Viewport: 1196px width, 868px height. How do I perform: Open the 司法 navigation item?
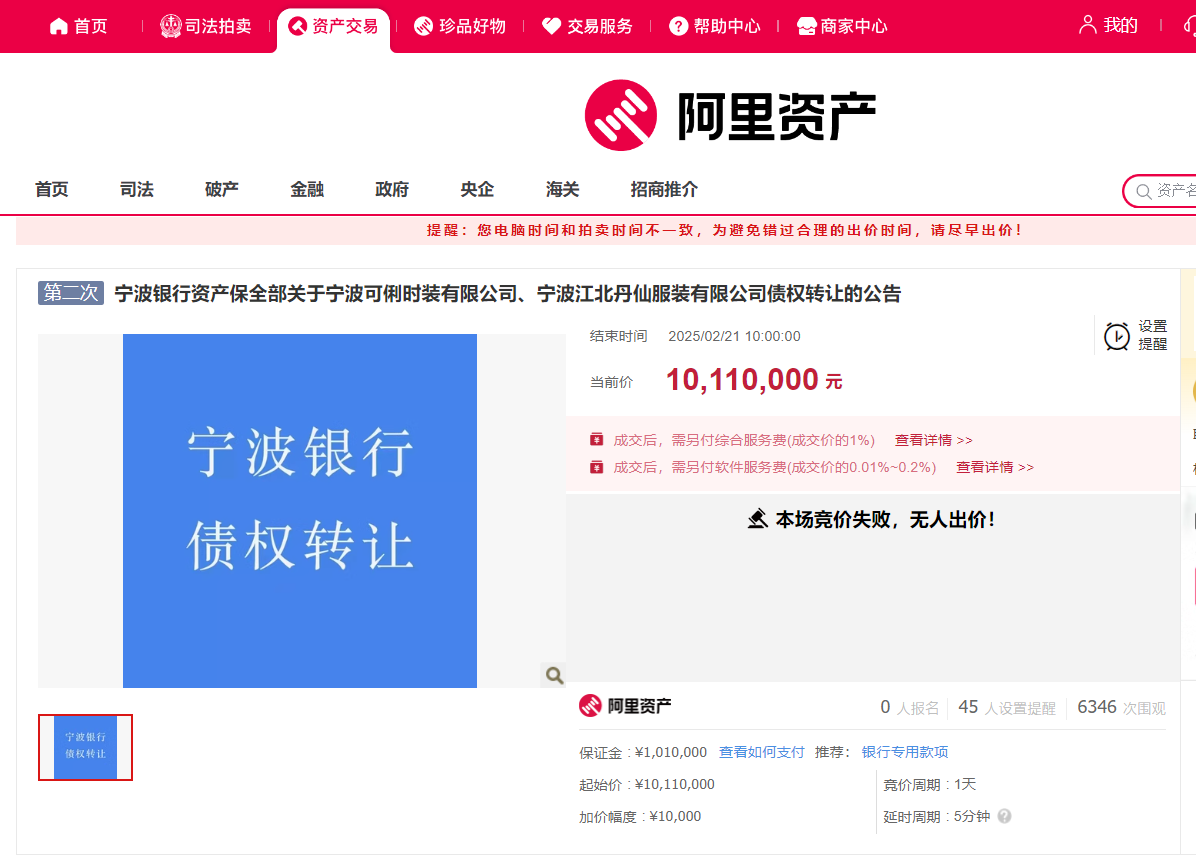tap(137, 189)
